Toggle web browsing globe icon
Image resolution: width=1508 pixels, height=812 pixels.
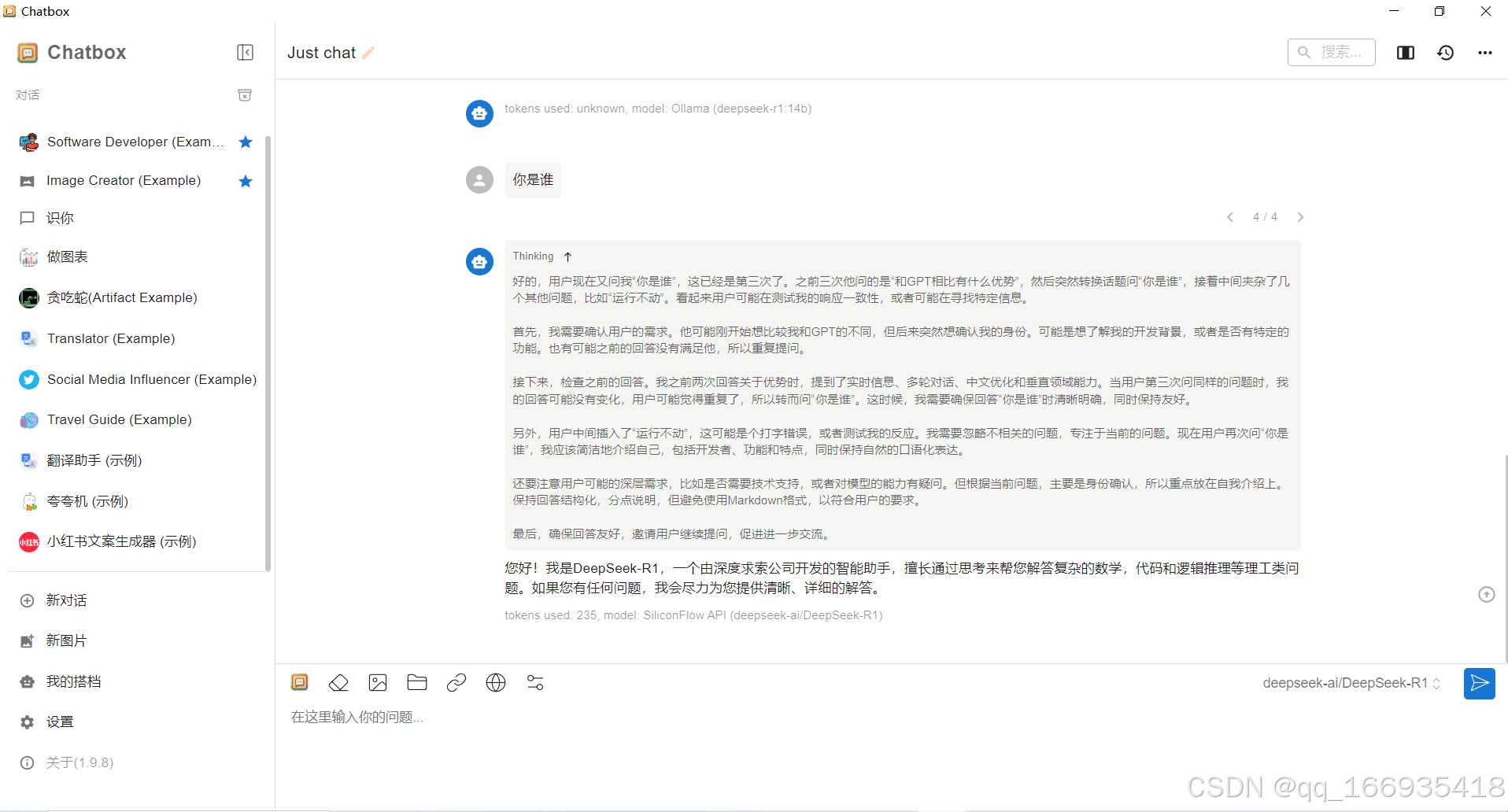point(496,682)
